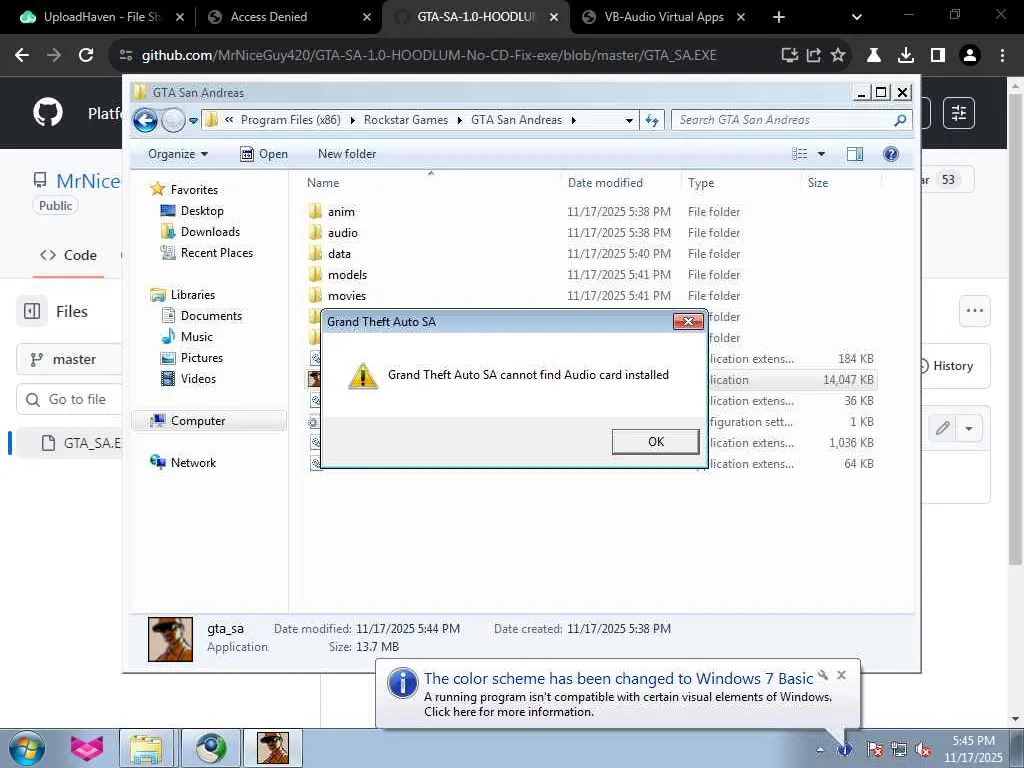Screen dimensions: 1024x768
Task: Click the gta_sa thumbnail in details pane
Action: click(170, 639)
